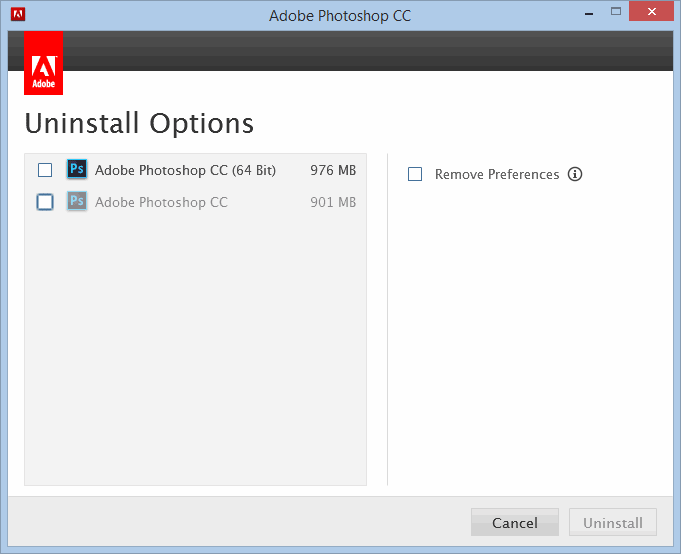
Task: Click the '901 MB' size value
Action: pos(333,202)
